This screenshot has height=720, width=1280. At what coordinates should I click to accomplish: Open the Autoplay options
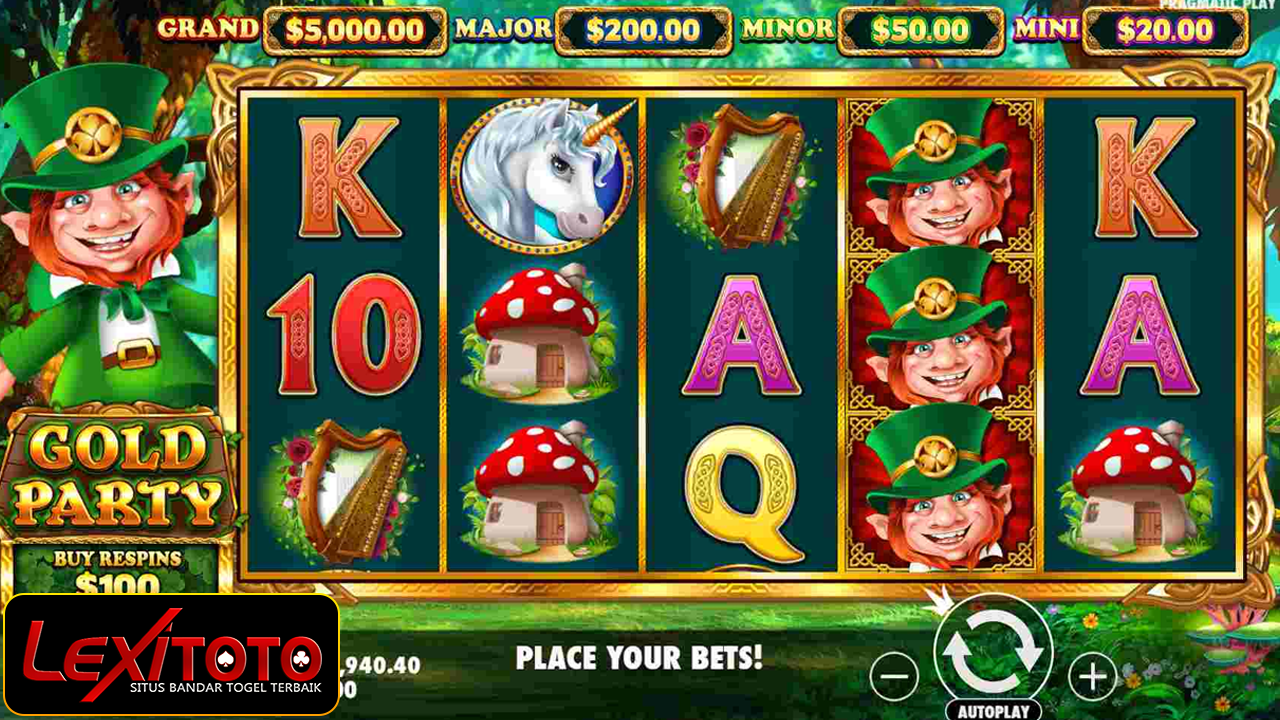coord(992,711)
